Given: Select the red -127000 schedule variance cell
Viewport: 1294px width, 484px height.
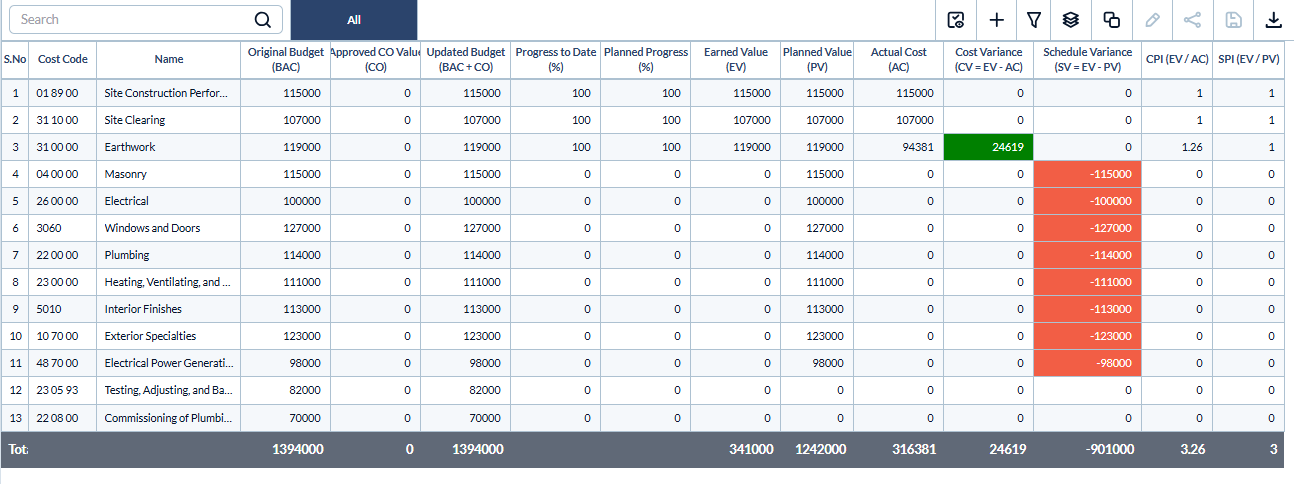Looking at the screenshot, I should 1088,228.
